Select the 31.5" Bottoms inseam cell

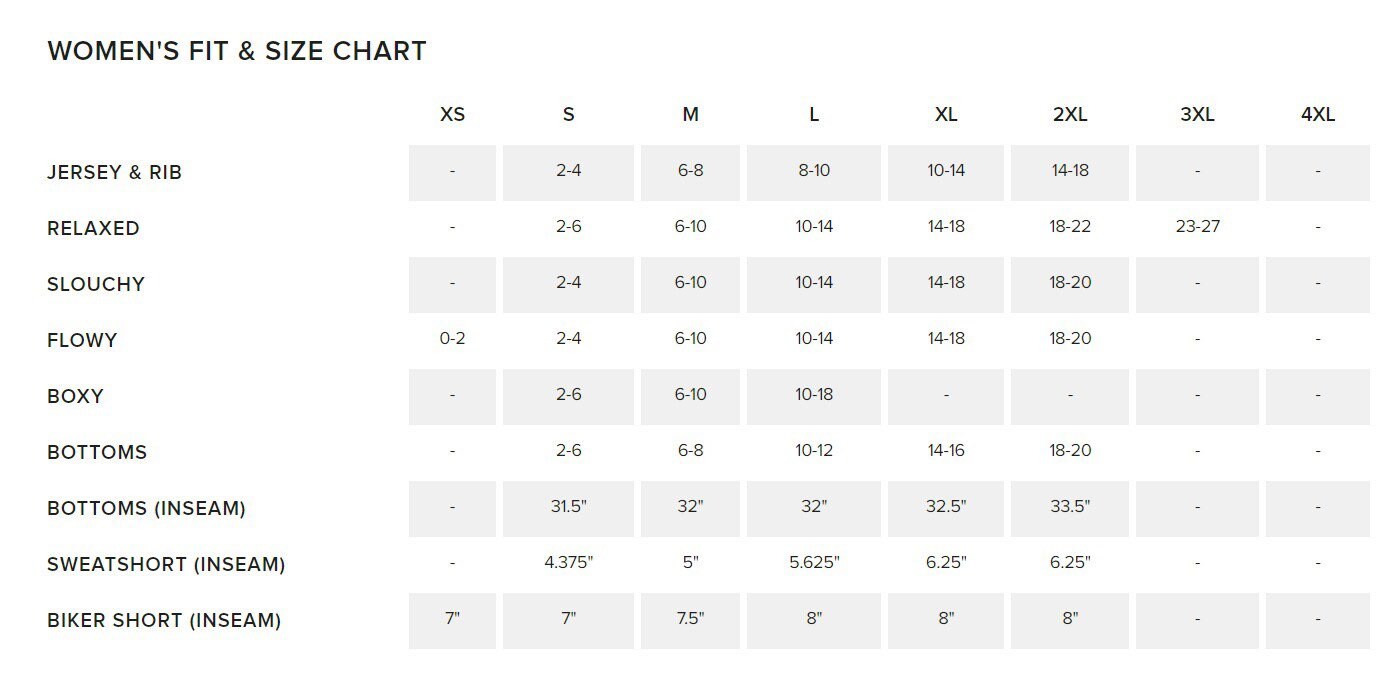click(568, 507)
